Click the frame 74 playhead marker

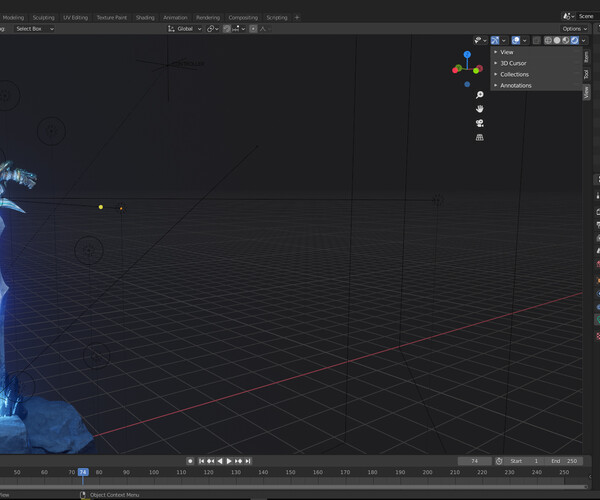pyautogui.click(x=83, y=472)
